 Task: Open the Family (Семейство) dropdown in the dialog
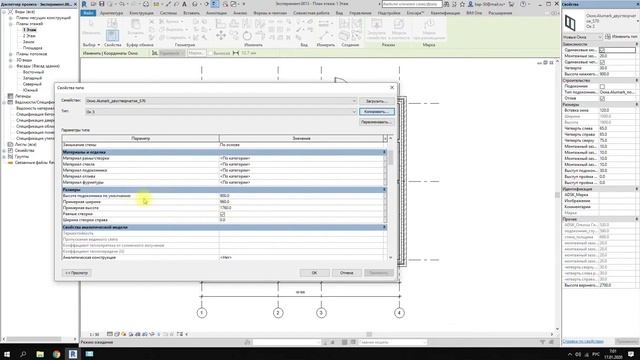(x=354, y=101)
